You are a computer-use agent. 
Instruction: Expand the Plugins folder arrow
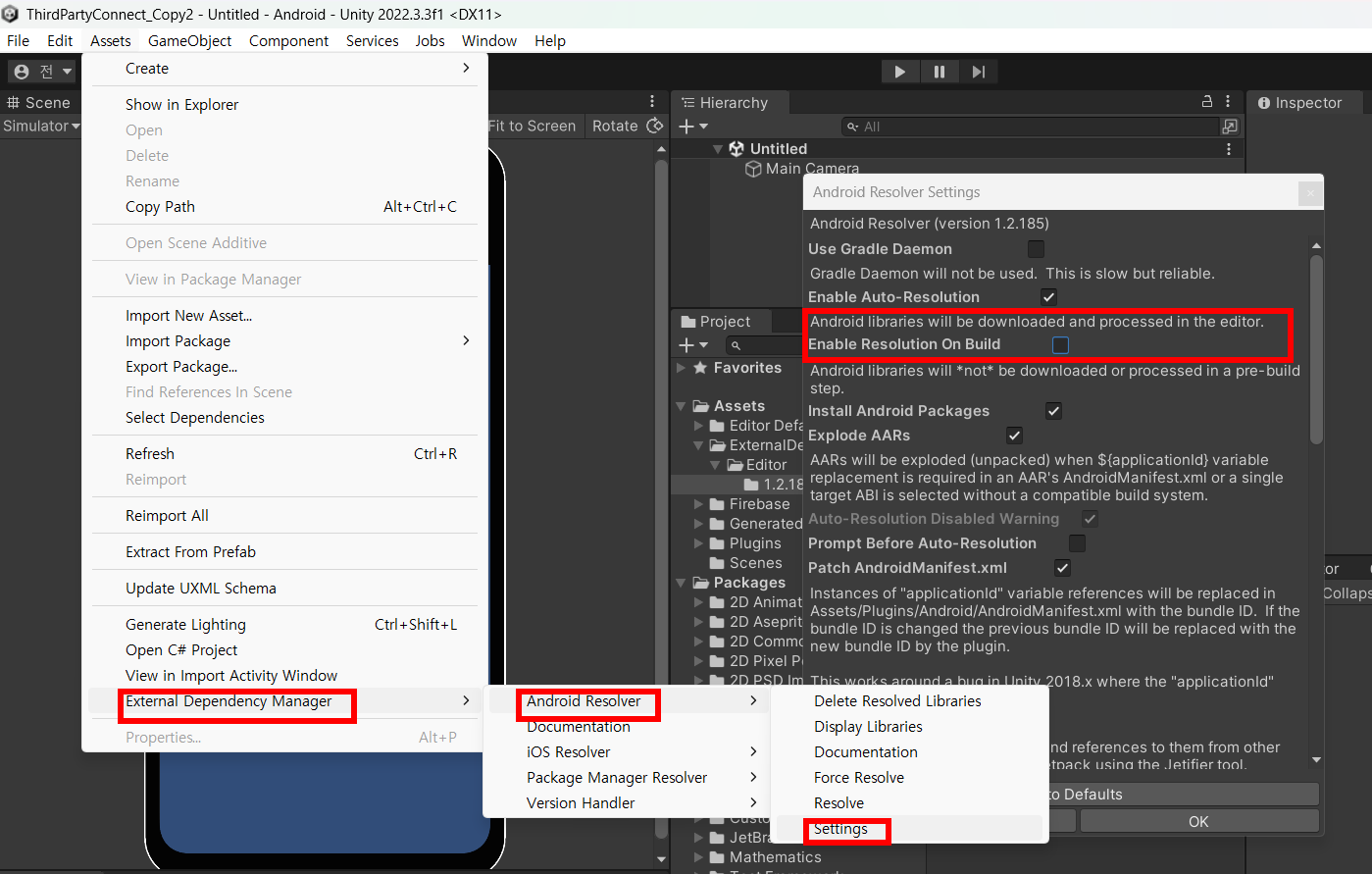pos(698,543)
